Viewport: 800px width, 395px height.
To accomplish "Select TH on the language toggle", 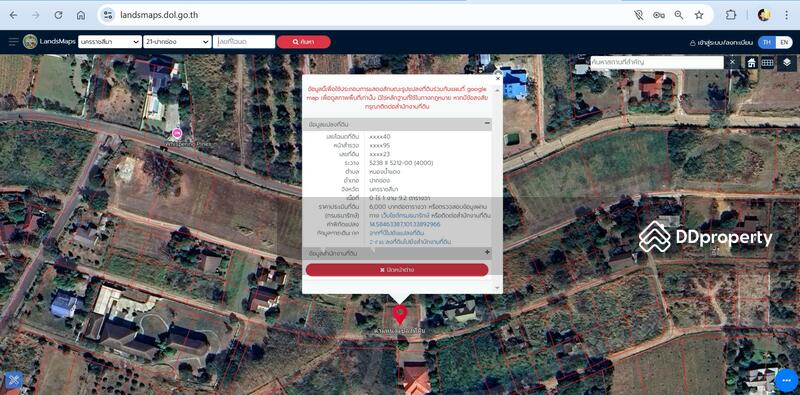I will 767,42.
